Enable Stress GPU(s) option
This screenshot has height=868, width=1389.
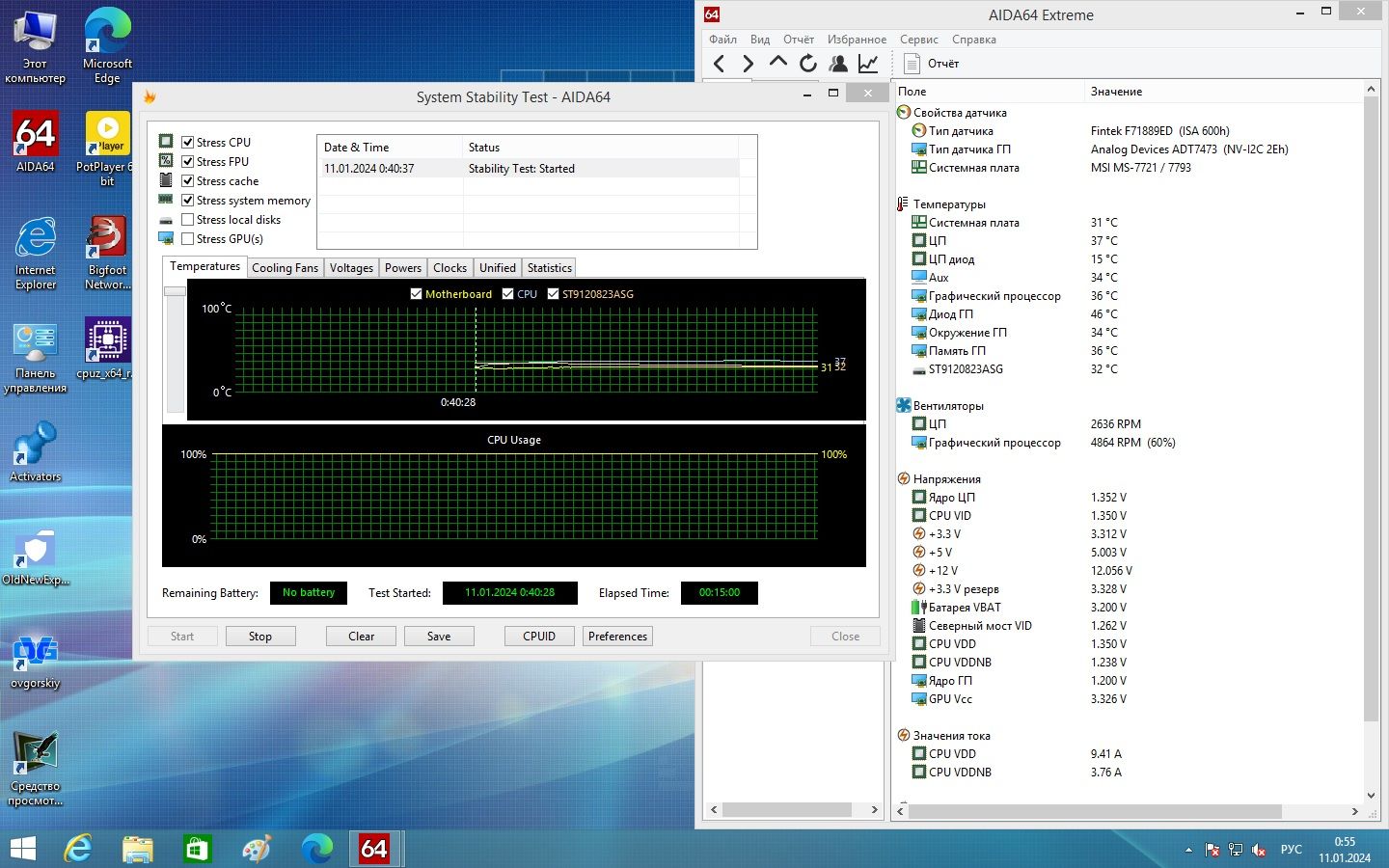(x=188, y=238)
